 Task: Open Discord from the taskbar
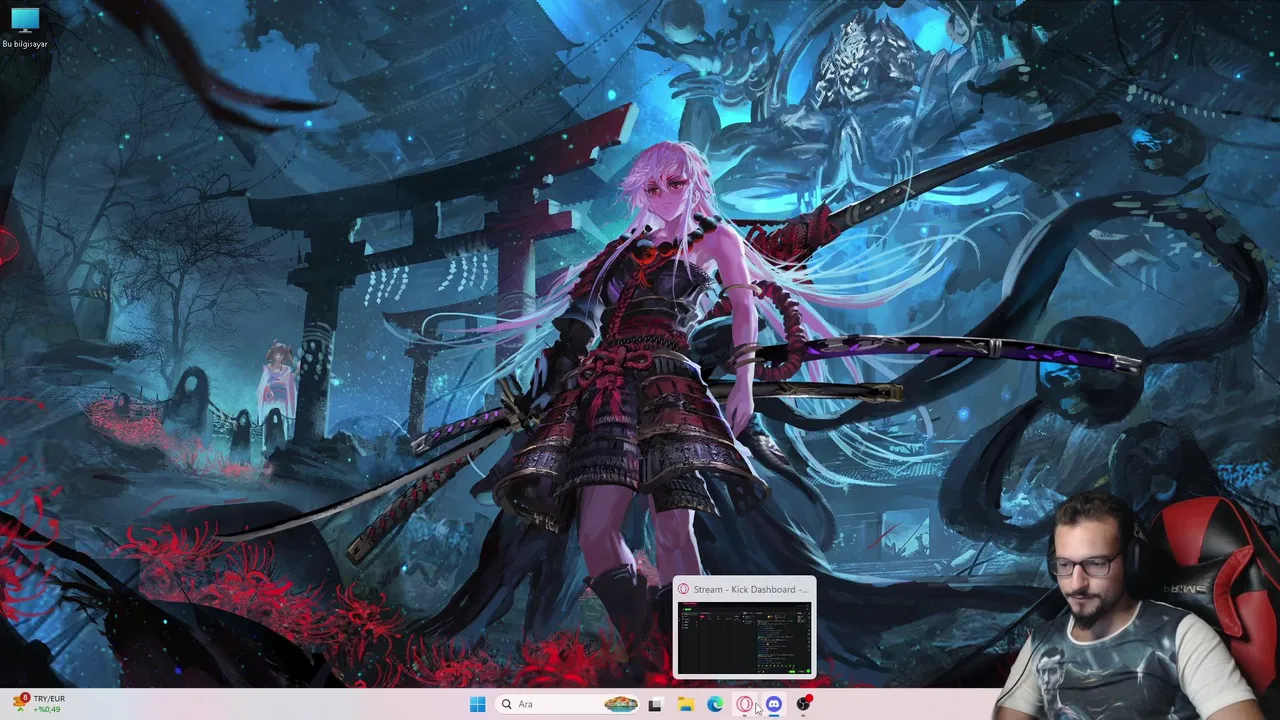pos(774,704)
